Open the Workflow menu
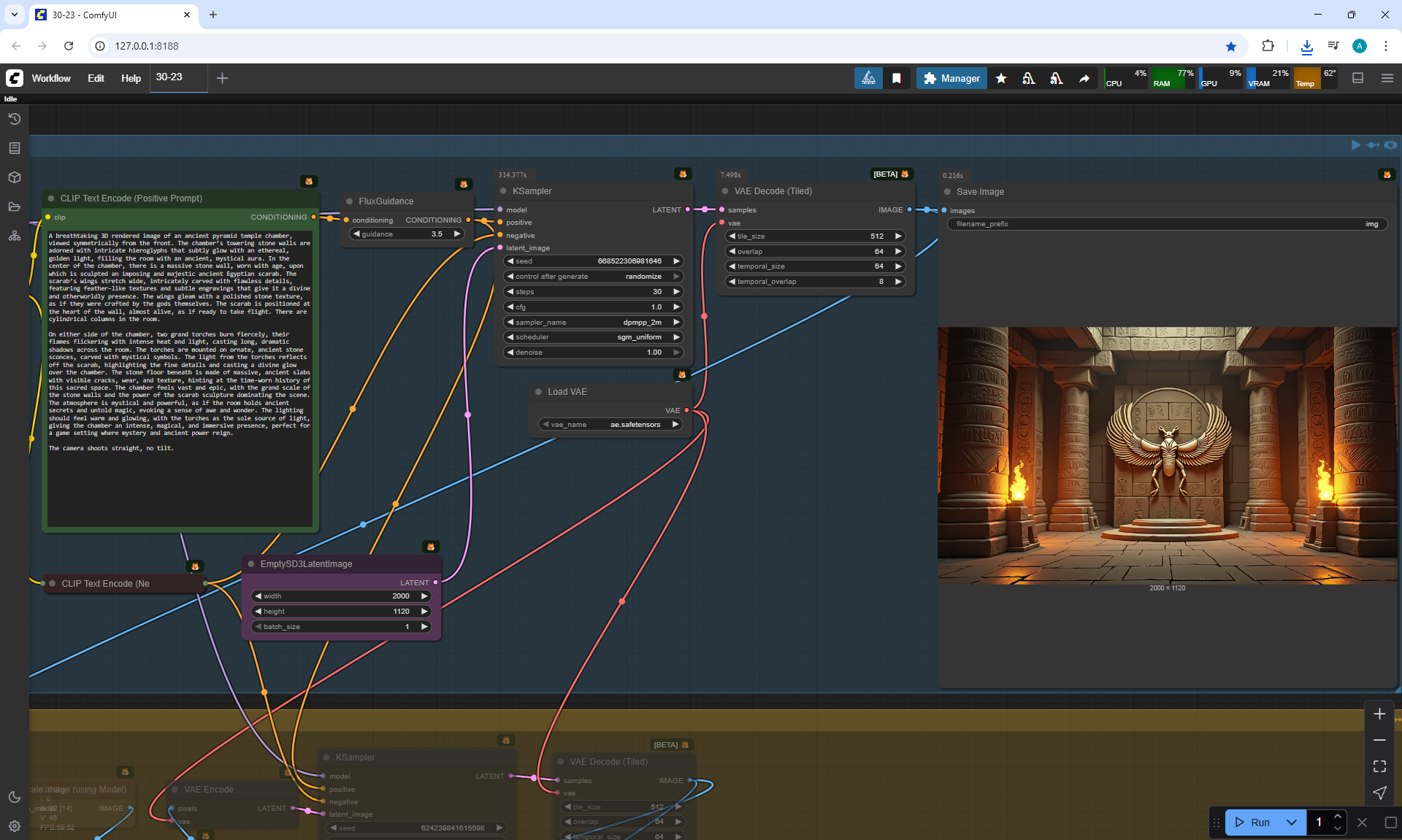This screenshot has width=1402, height=840. point(51,78)
